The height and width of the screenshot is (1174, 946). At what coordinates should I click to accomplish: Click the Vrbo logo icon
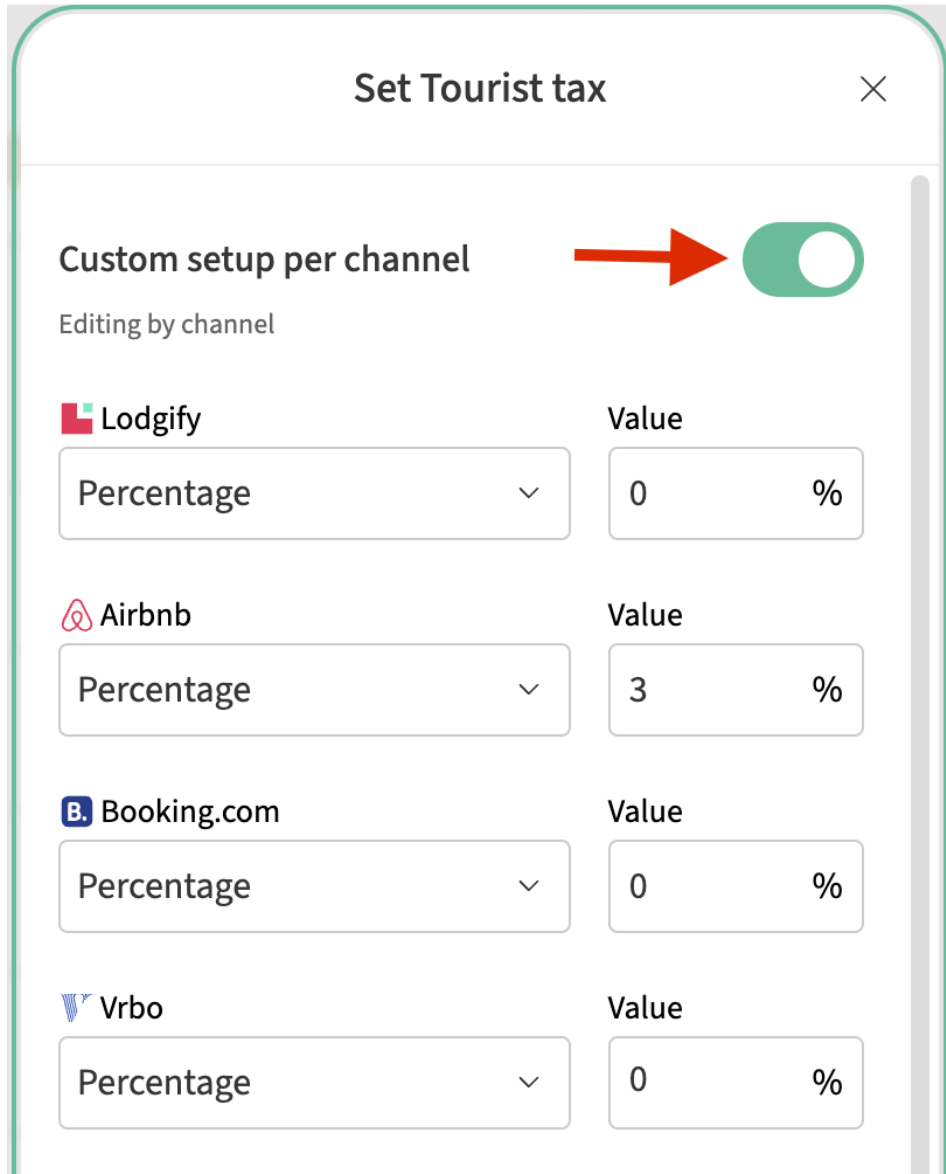point(77,1008)
